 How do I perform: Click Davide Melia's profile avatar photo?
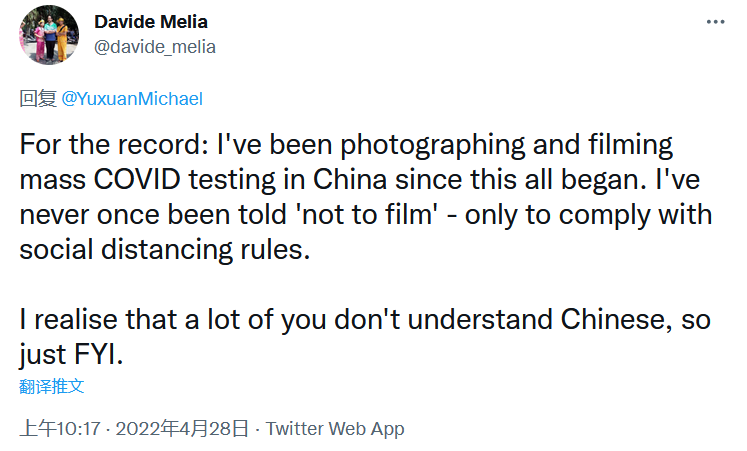click(x=50, y=34)
